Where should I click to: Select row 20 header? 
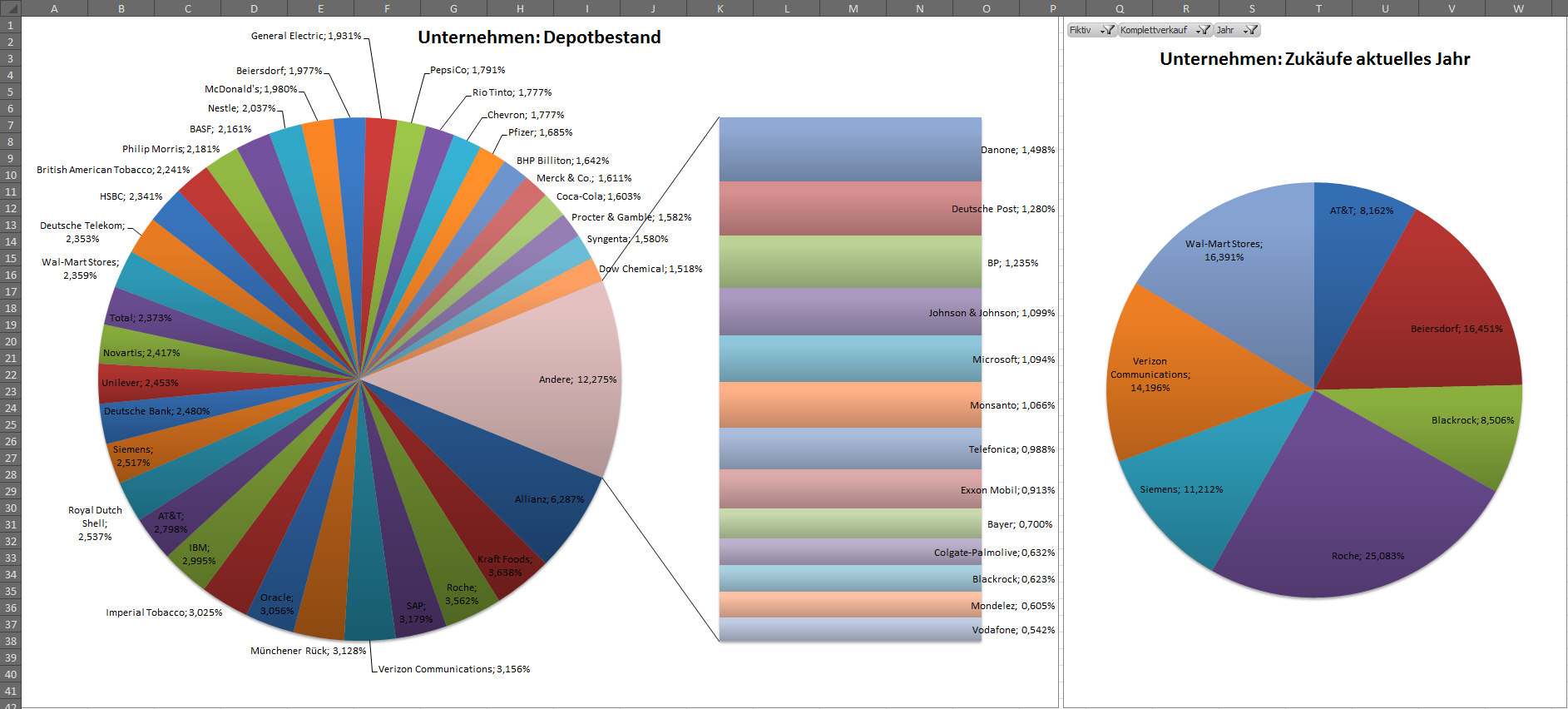(10, 341)
